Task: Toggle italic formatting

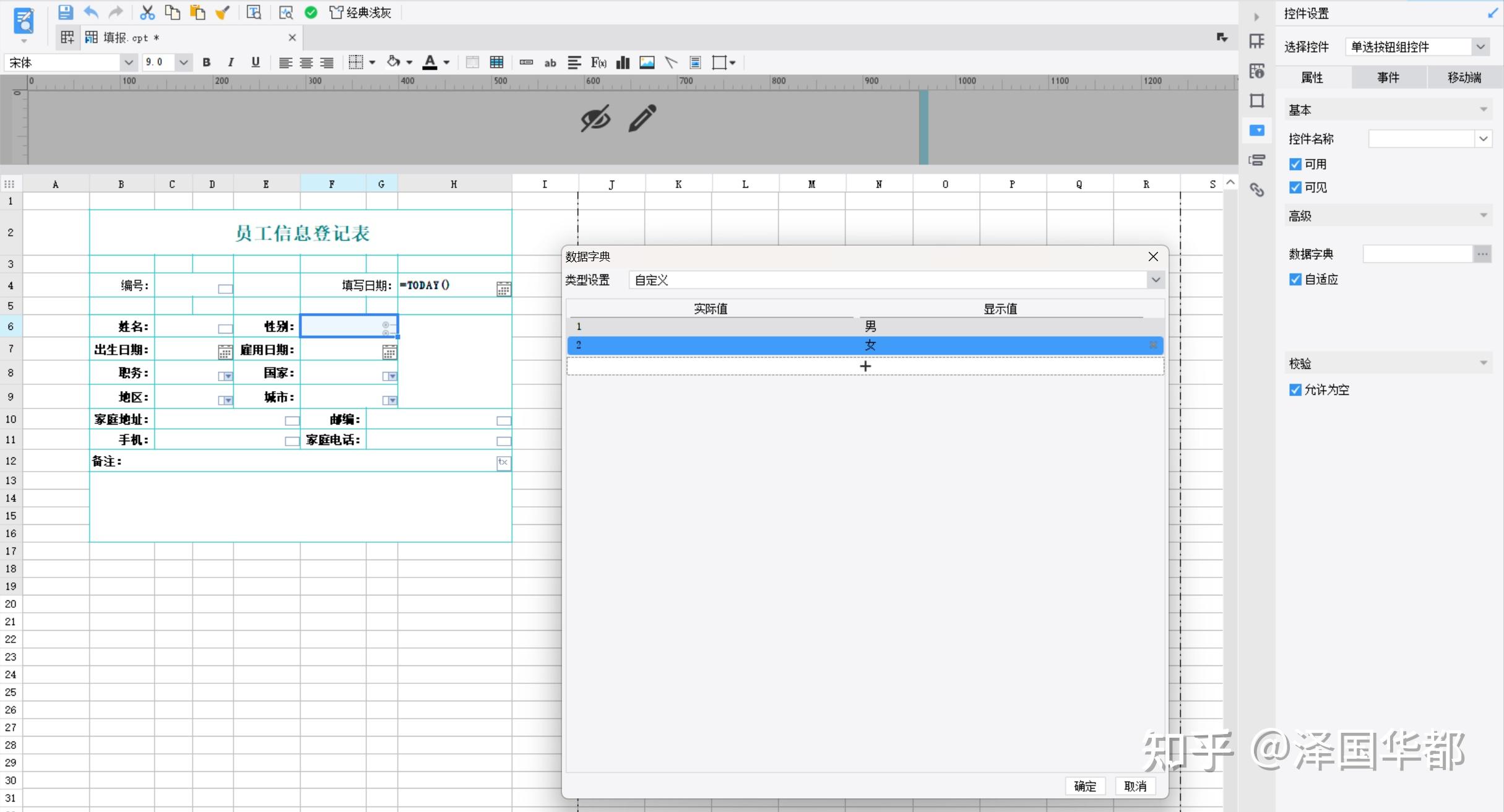Action: pos(230,63)
